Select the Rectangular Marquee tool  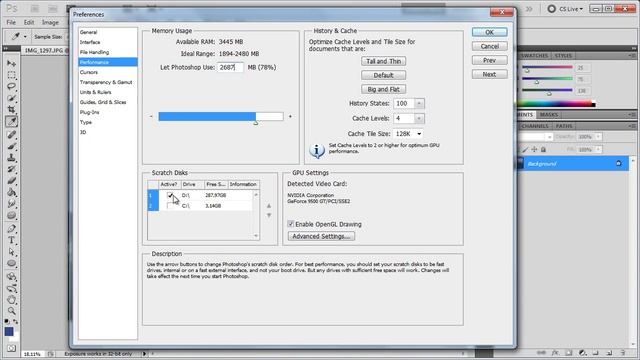11,75
